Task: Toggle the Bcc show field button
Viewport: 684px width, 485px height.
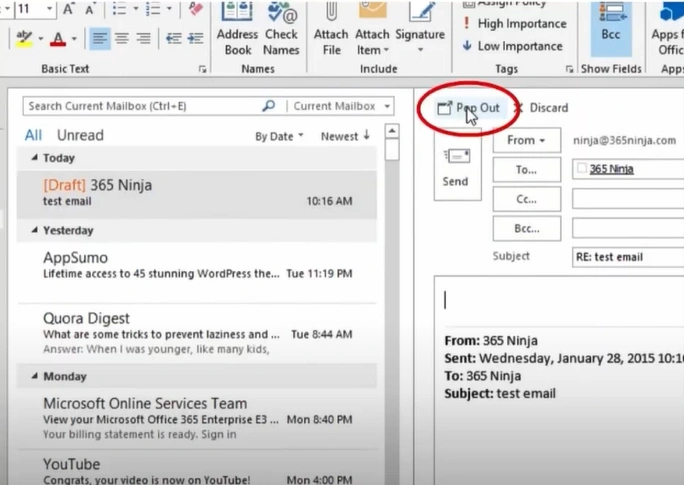Action: (x=610, y=29)
